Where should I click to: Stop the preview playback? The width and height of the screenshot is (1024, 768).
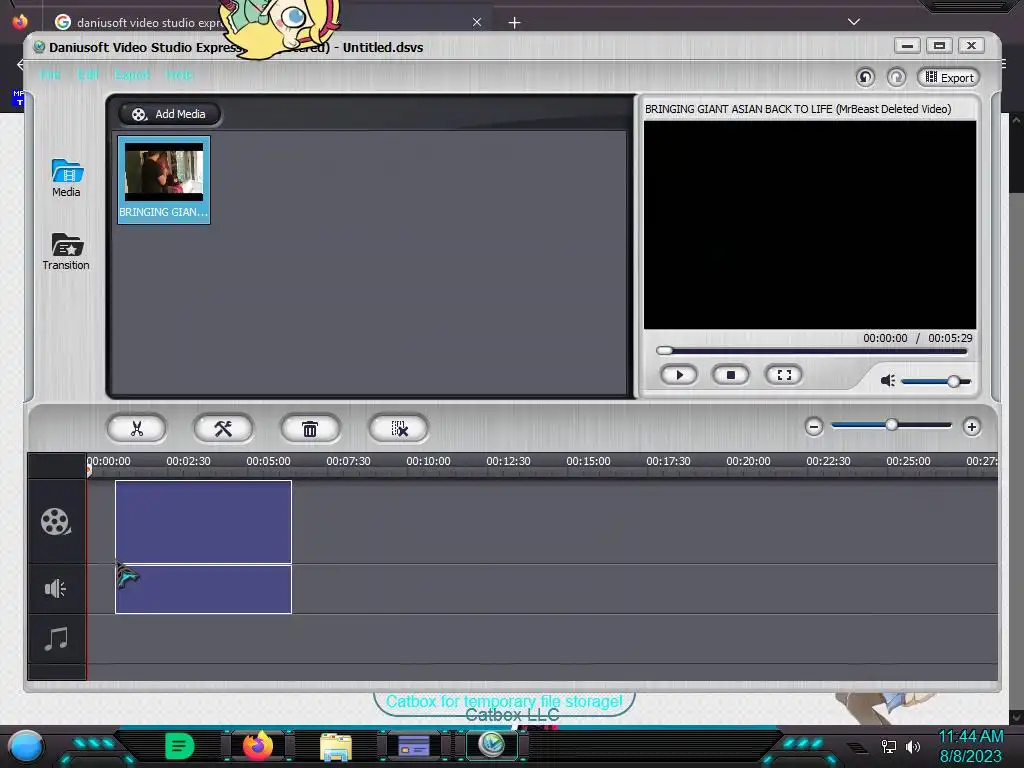[x=731, y=375]
